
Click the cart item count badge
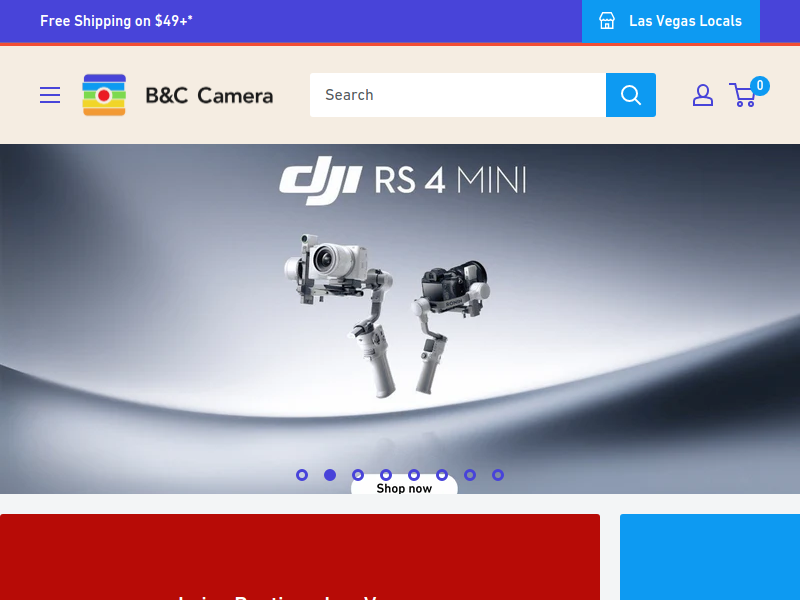[x=760, y=86]
